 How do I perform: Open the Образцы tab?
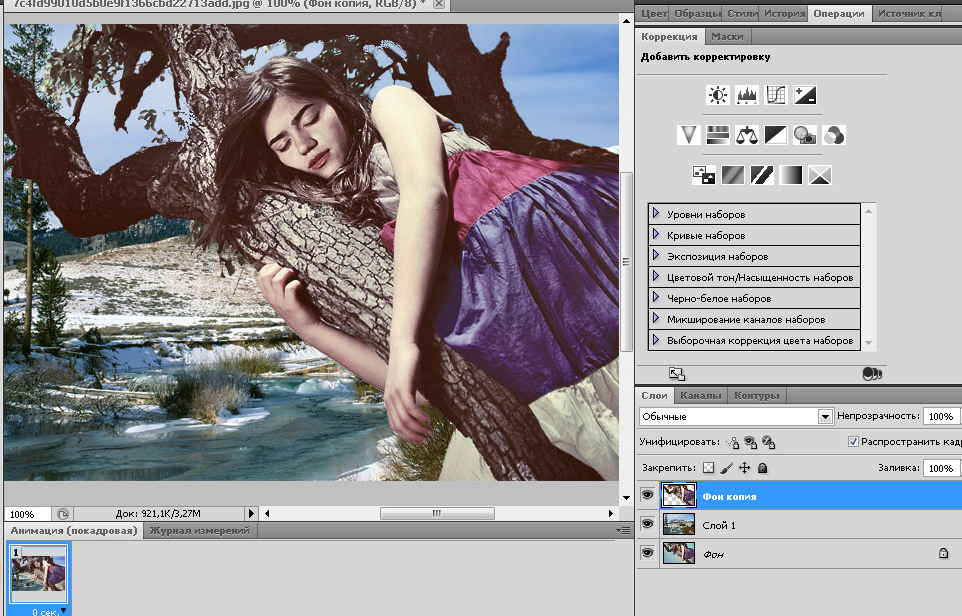tap(698, 13)
